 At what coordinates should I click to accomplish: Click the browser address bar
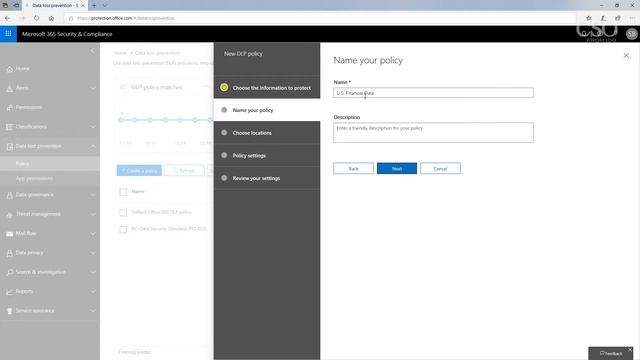click(x=320, y=18)
